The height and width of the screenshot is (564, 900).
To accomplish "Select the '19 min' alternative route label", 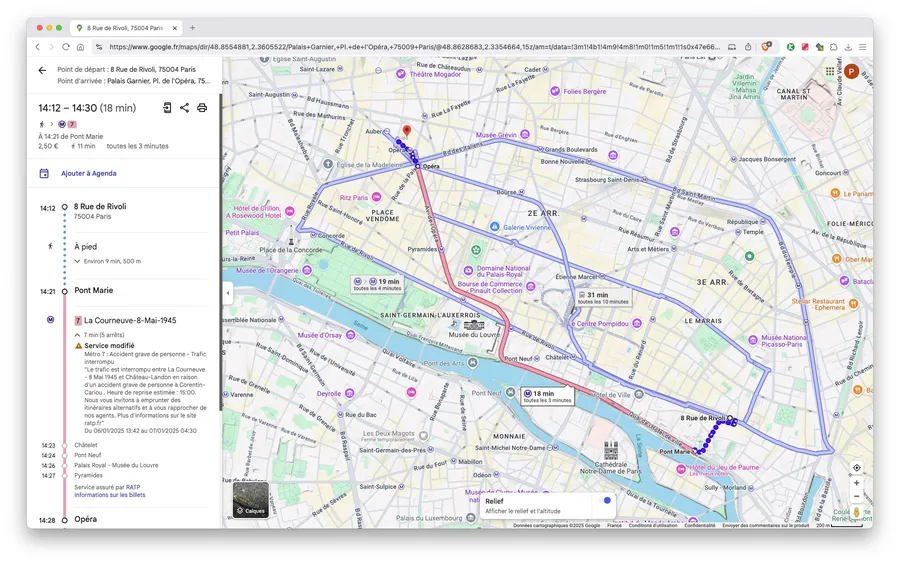I will point(377,284).
